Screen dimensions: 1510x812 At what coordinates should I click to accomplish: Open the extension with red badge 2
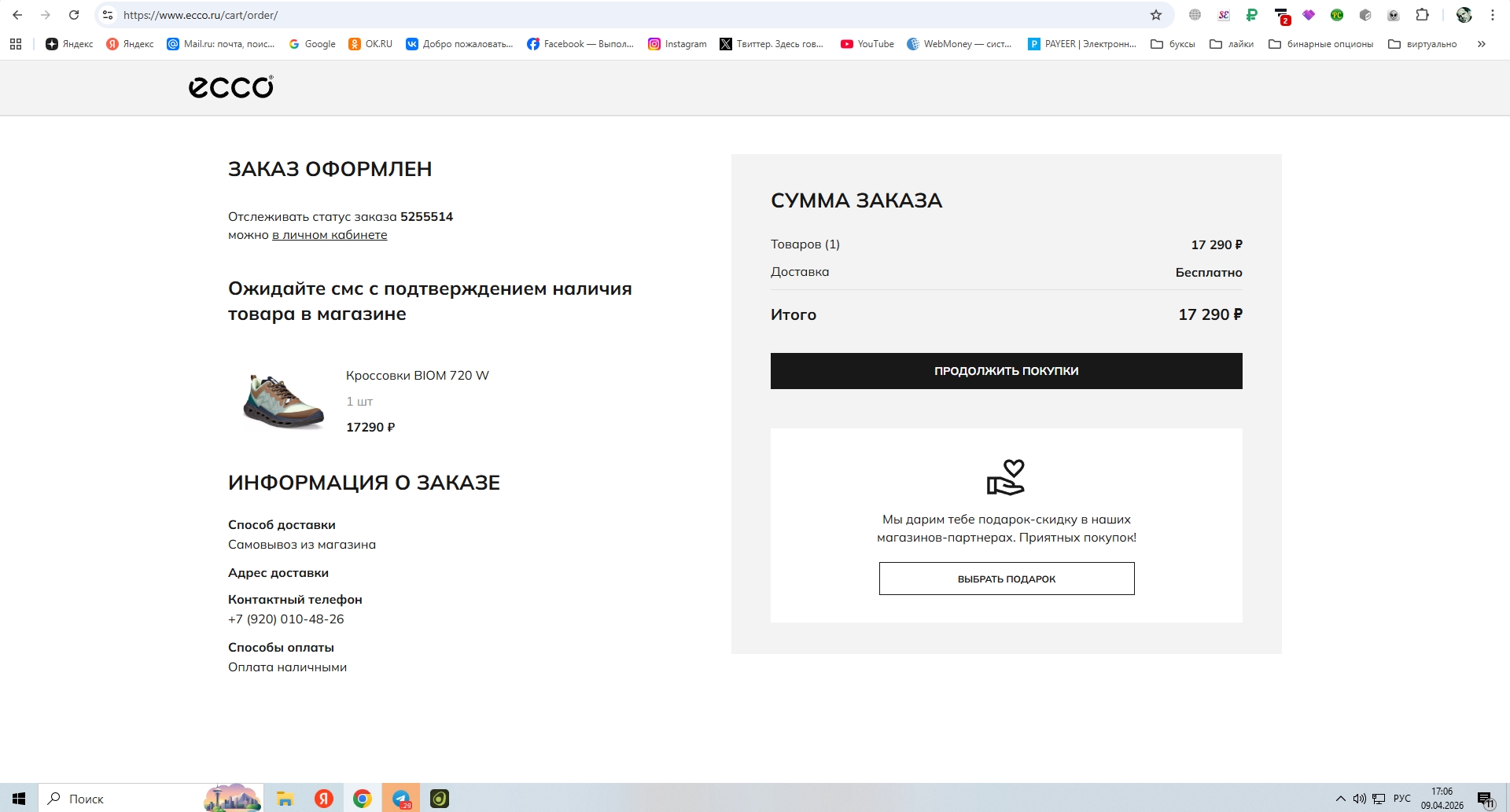tap(1282, 16)
